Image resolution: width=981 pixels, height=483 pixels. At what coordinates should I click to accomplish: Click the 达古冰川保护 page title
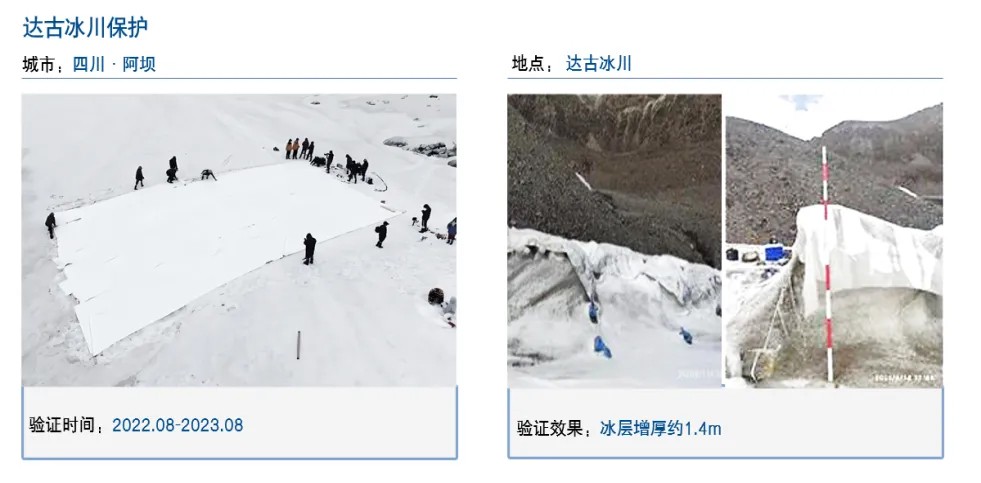pos(85,27)
